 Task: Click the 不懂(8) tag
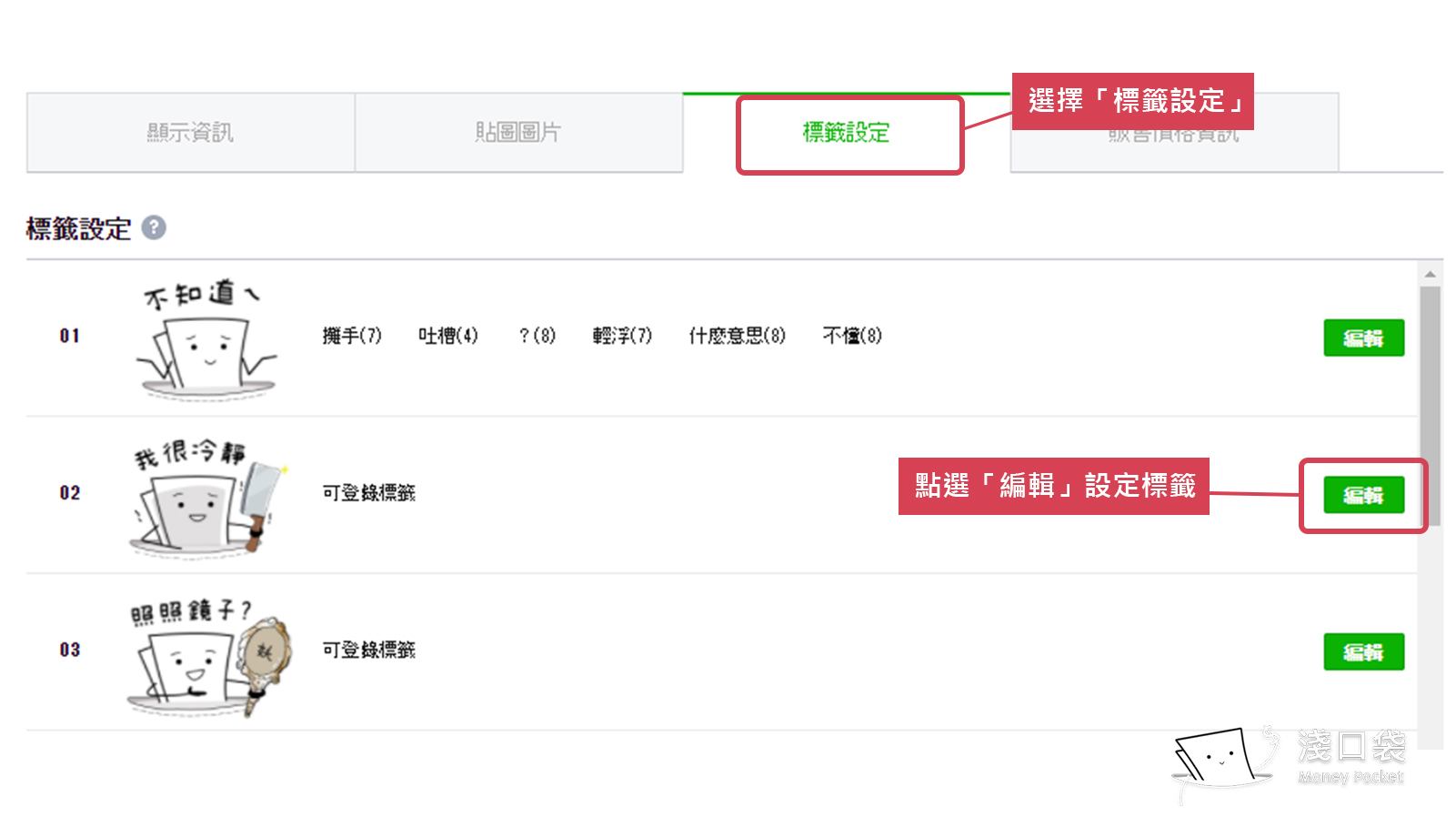pos(852,336)
